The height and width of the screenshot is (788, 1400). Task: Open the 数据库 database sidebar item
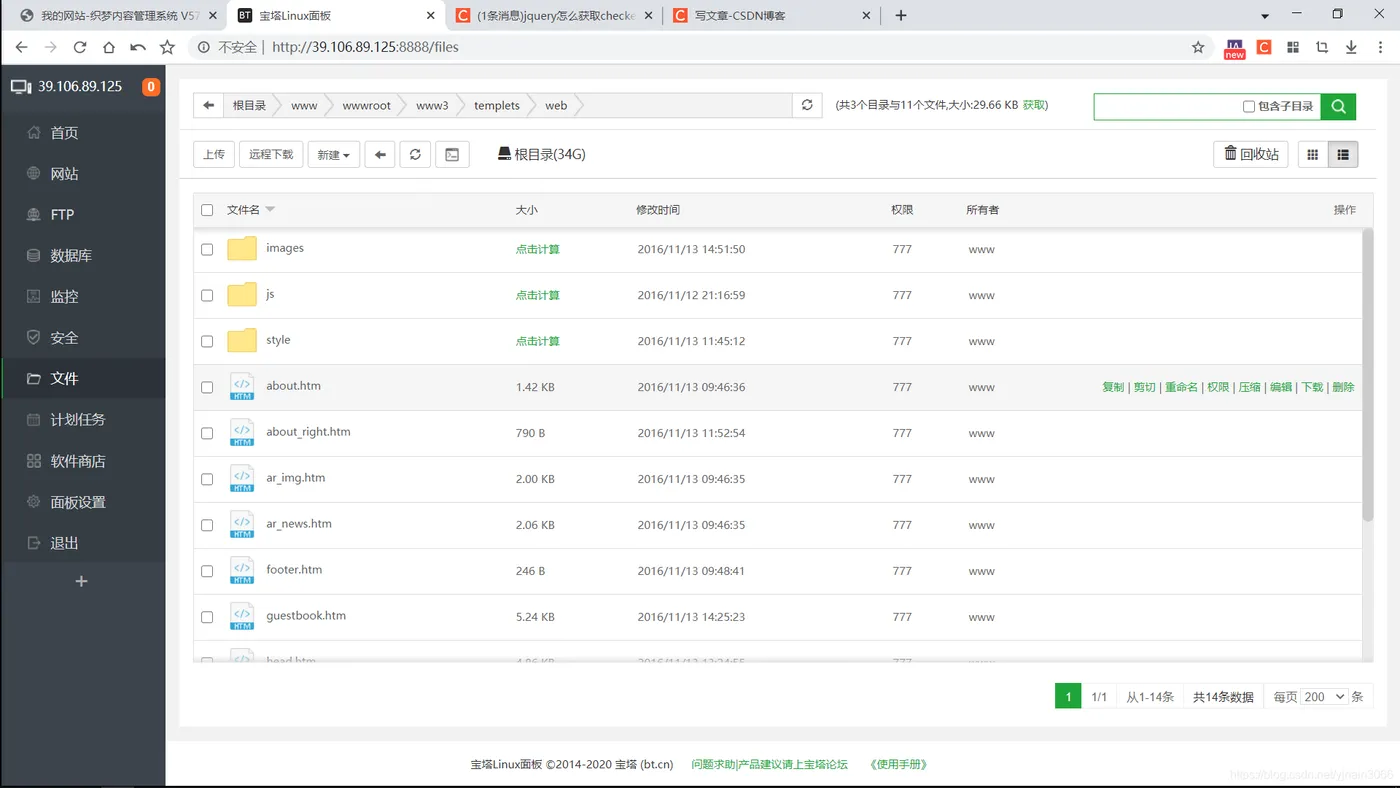(x=82, y=256)
